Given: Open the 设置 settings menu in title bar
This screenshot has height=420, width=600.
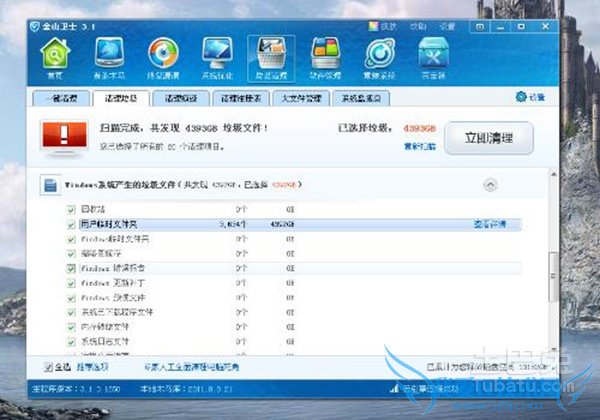Looking at the screenshot, I should [x=447, y=26].
